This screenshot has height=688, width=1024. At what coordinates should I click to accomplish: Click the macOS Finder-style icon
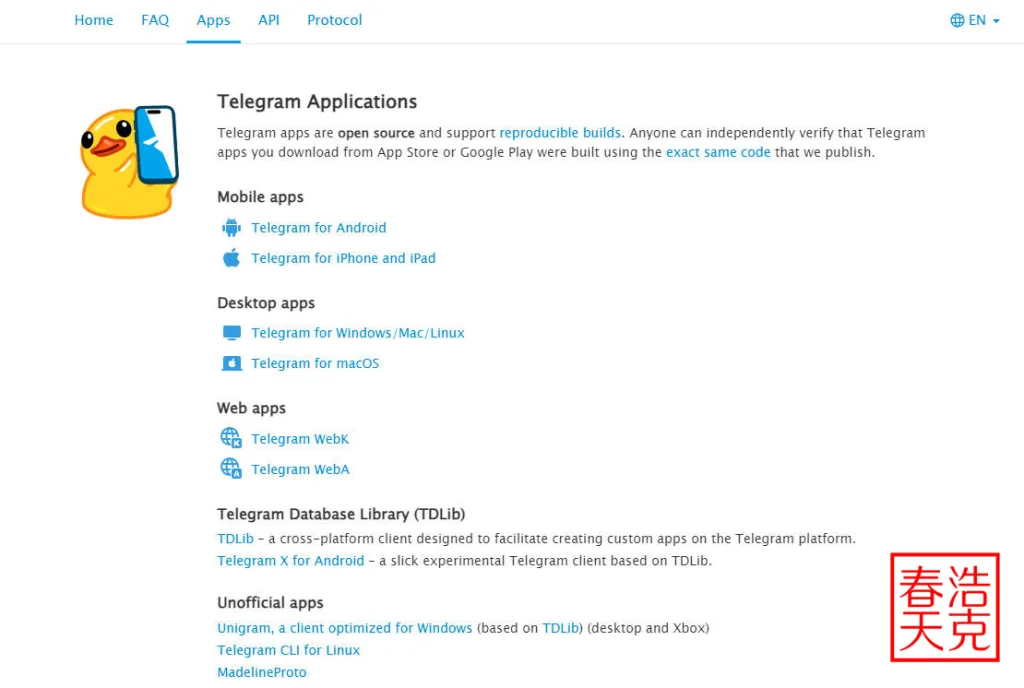232,363
